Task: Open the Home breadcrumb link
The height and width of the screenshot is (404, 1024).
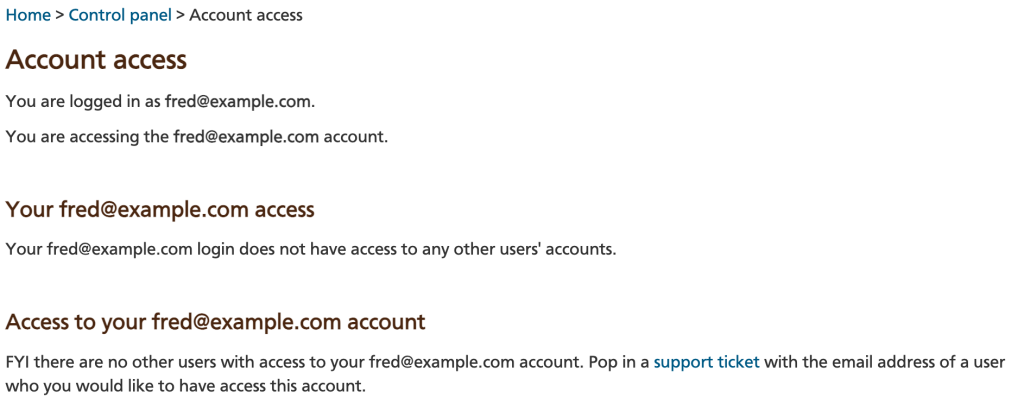Action: pos(28,15)
